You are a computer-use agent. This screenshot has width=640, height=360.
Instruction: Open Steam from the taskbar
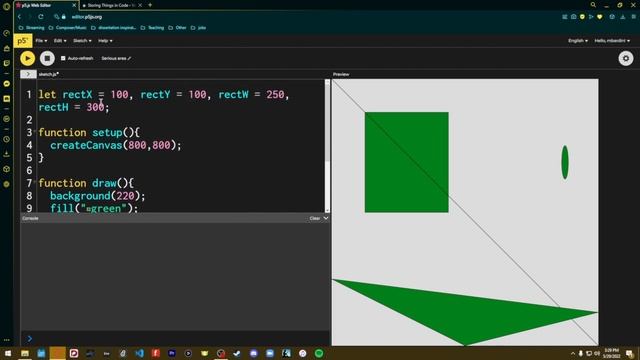[x=237, y=353]
